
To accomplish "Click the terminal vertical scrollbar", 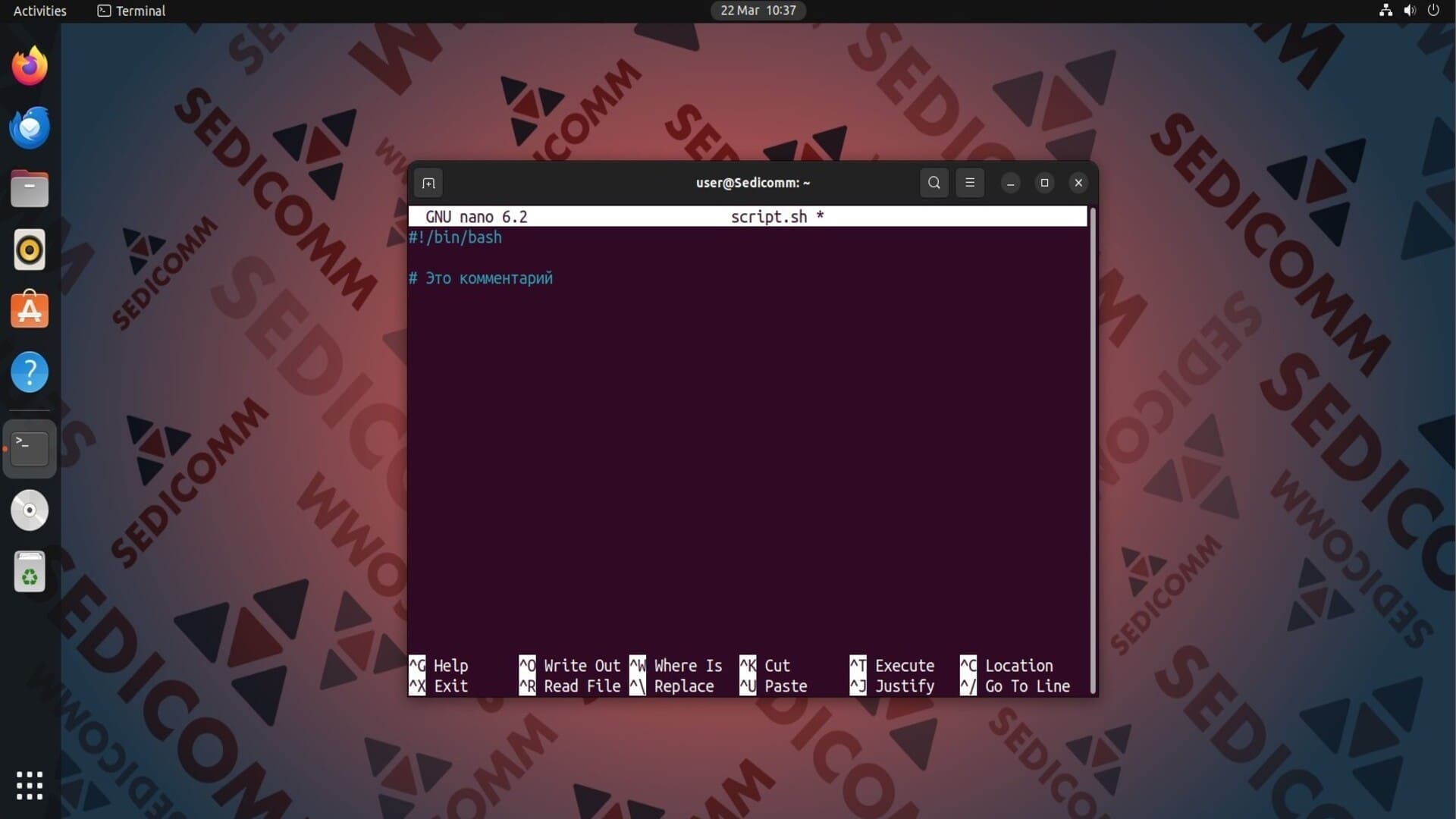I will (1093, 450).
